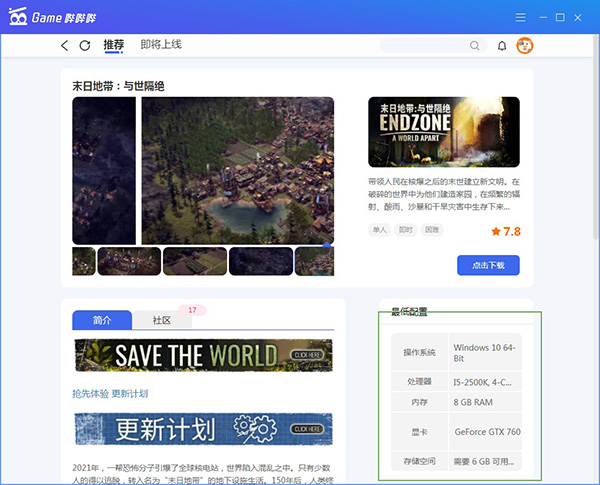
Task: Refresh the page with the reload icon
Action: pyautogui.click(x=85, y=46)
